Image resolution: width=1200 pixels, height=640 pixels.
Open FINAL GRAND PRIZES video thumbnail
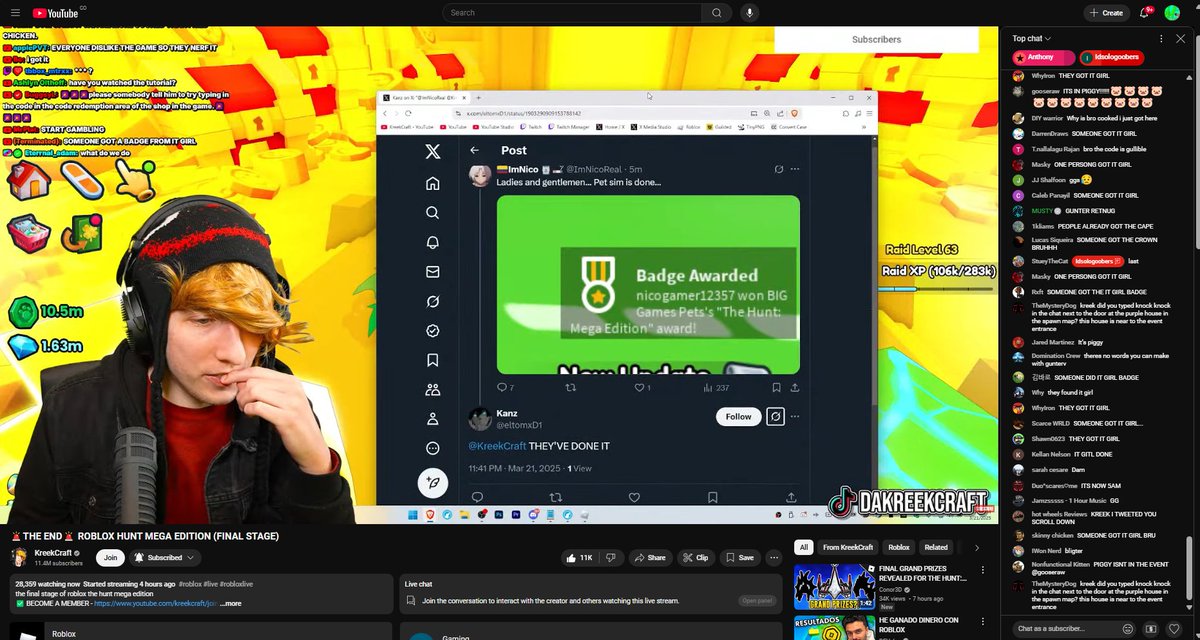(834, 588)
